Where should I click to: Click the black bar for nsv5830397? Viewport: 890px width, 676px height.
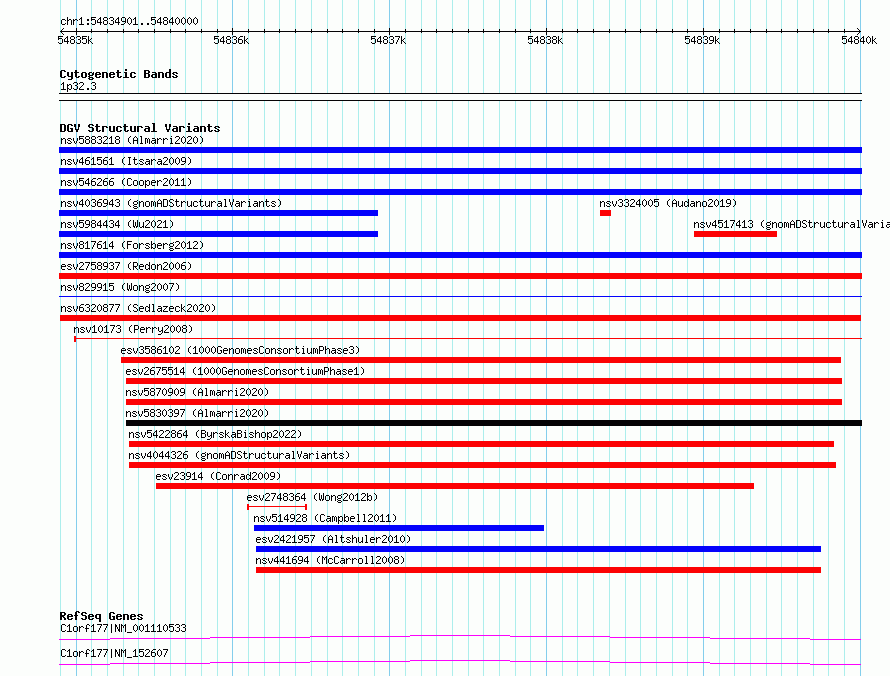[x=494, y=423]
